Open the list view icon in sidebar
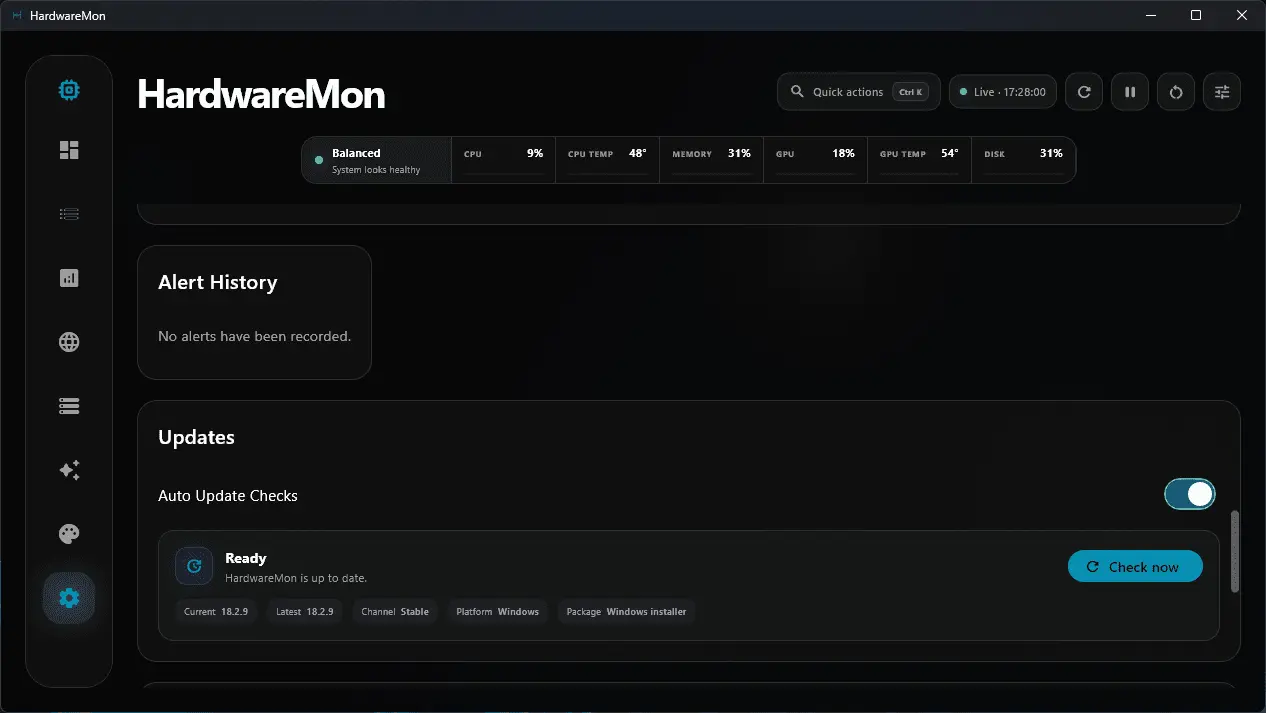The image size is (1266, 713). 69,214
